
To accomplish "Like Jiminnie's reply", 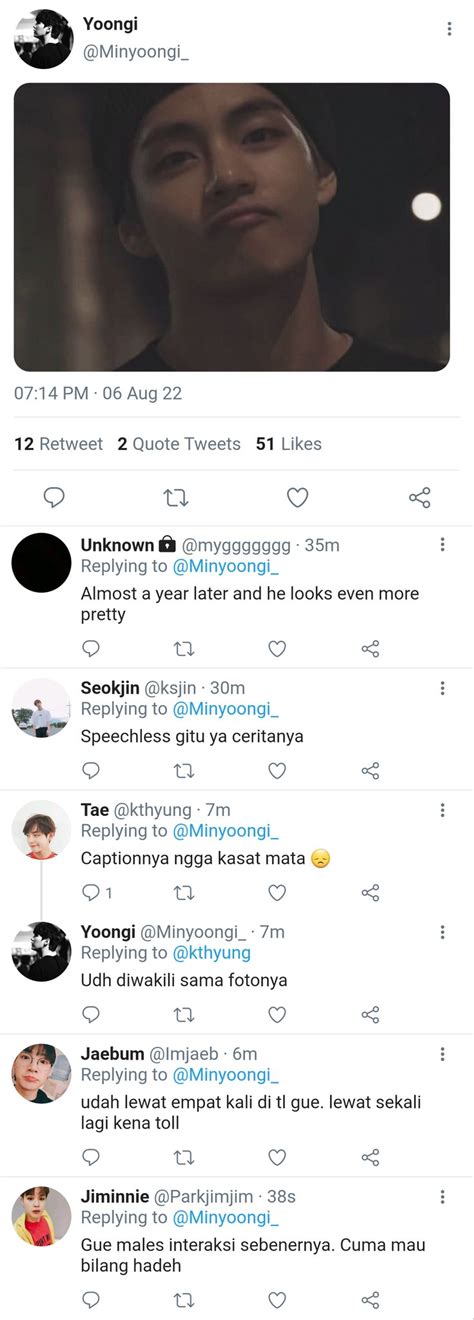I will pos(277,1300).
